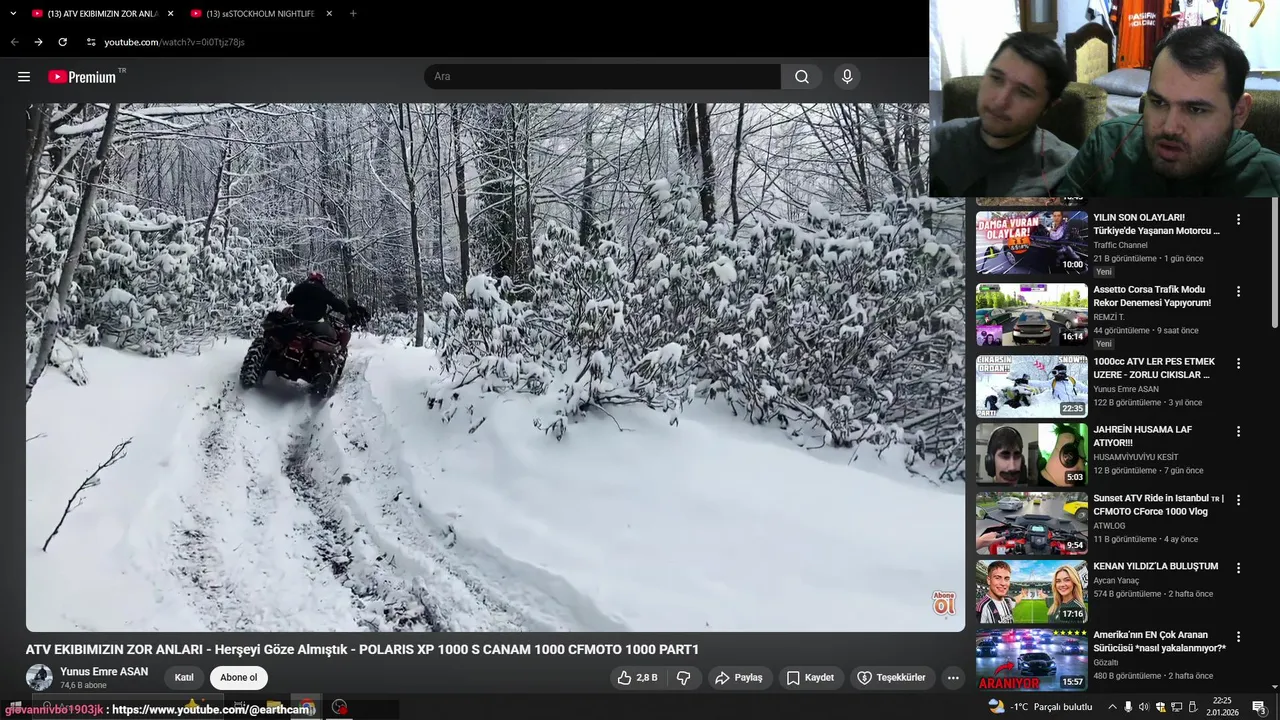Open Amerika'nın EN Çok Aranan thumbnail
Image resolution: width=1280 pixels, height=720 pixels.
coord(1031,659)
